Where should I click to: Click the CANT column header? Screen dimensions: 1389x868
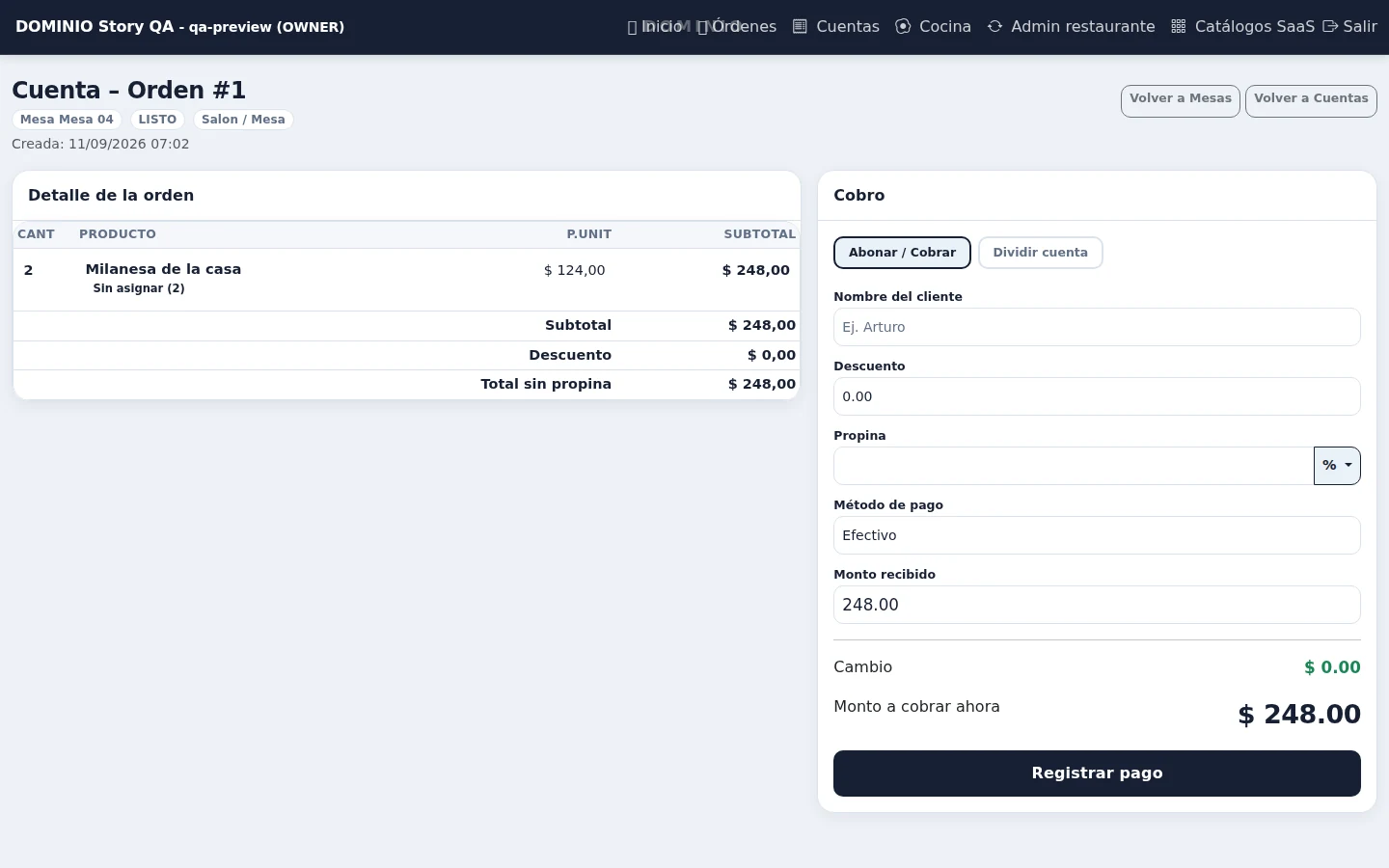(x=36, y=234)
